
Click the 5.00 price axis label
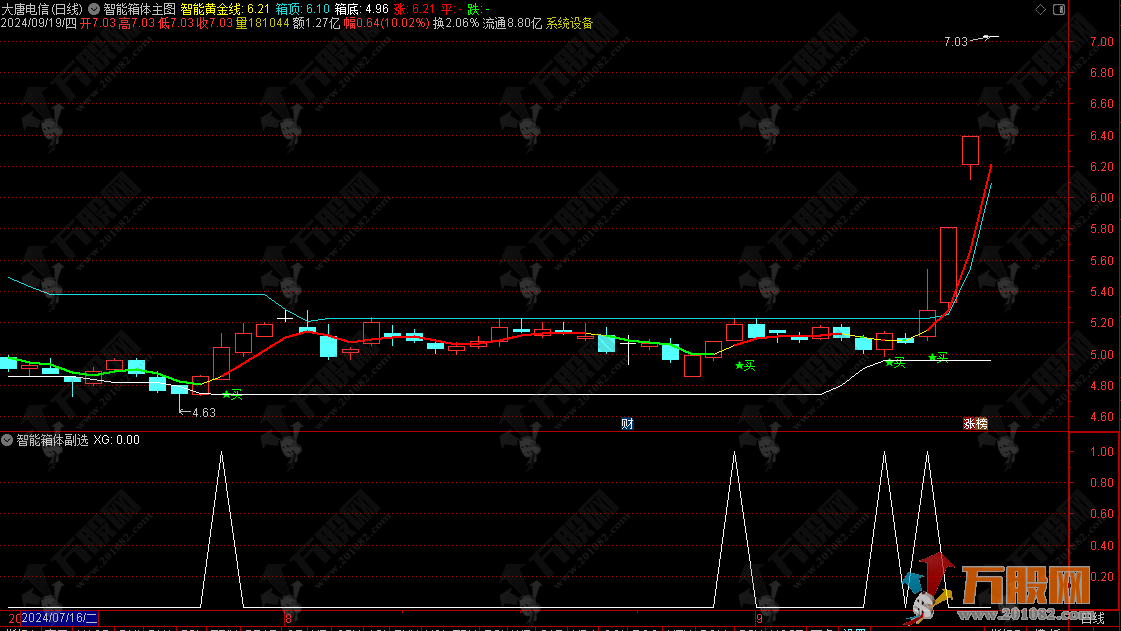point(1102,354)
